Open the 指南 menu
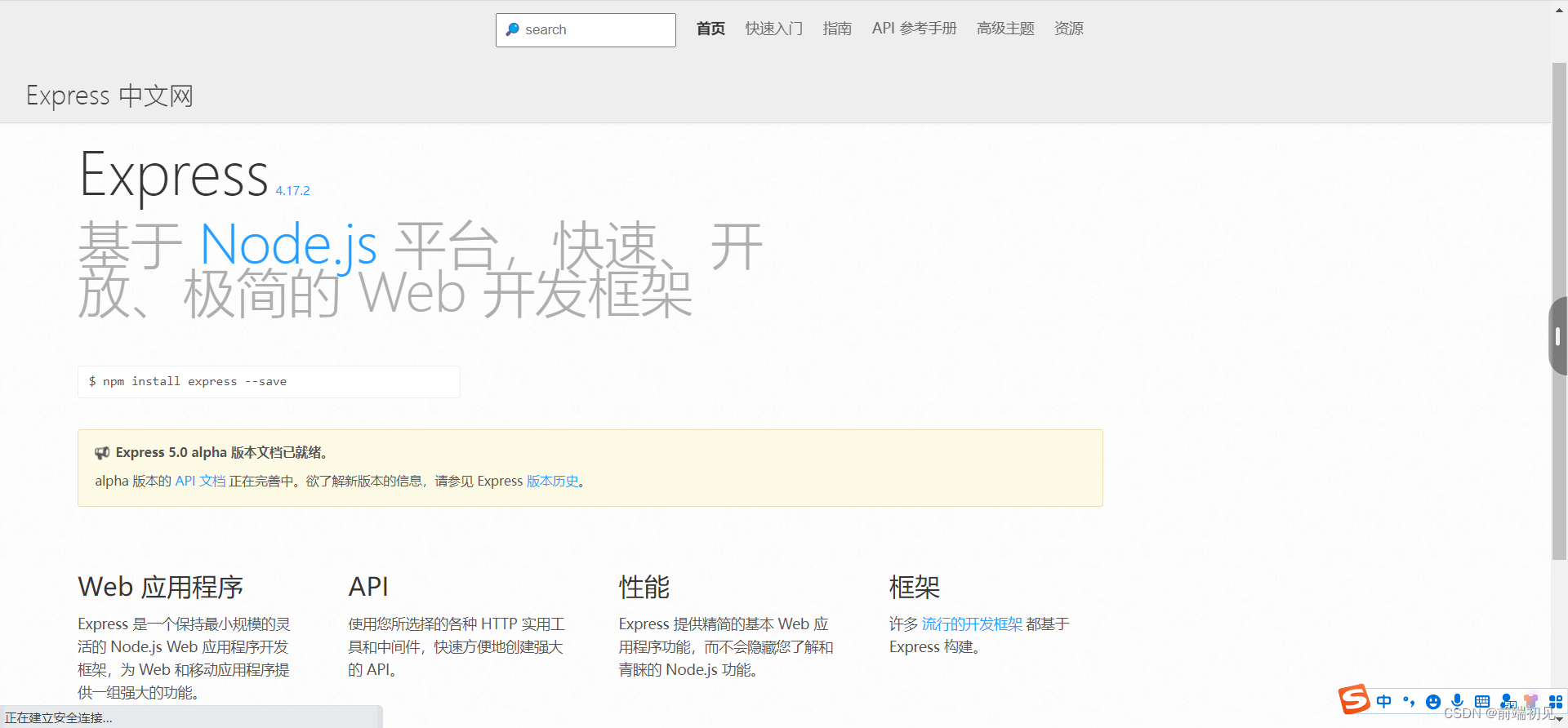Viewport: 1568px width, 728px height. tap(837, 29)
